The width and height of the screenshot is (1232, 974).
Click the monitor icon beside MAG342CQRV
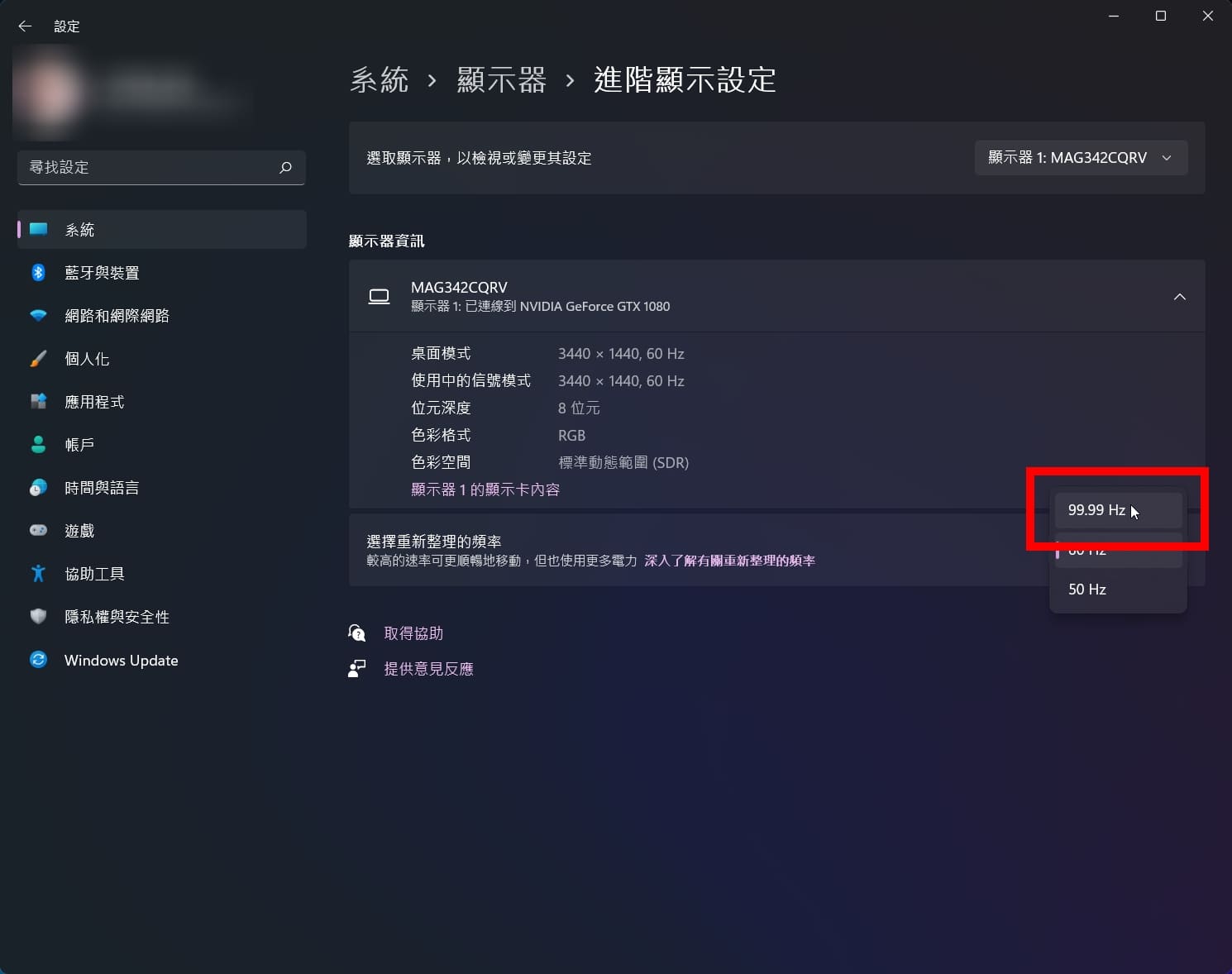[x=379, y=296]
